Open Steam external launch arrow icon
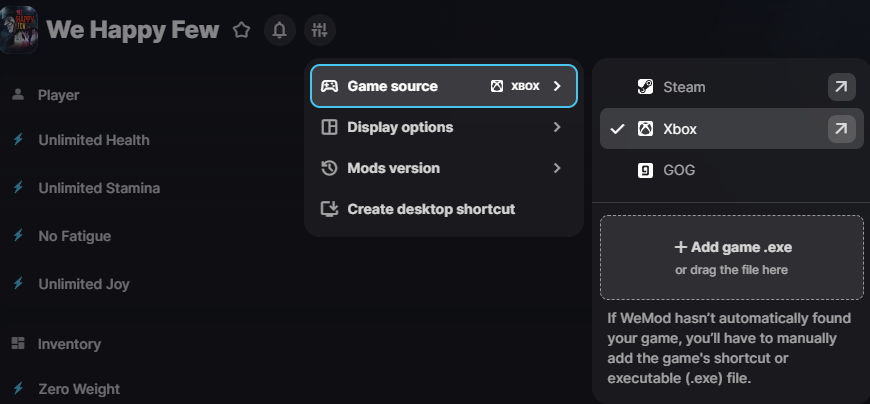Image resolution: width=870 pixels, height=404 pixels. tap(841, 87)
